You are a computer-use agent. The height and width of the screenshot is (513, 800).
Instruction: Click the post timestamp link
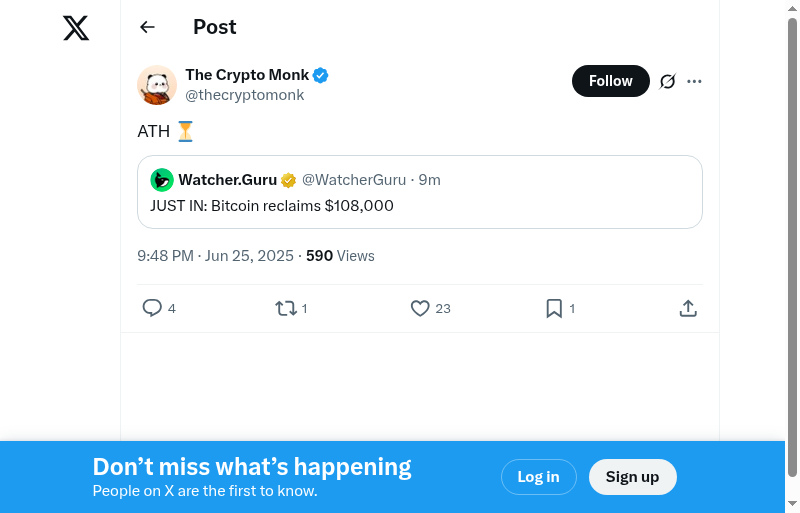tap(215, 256)
